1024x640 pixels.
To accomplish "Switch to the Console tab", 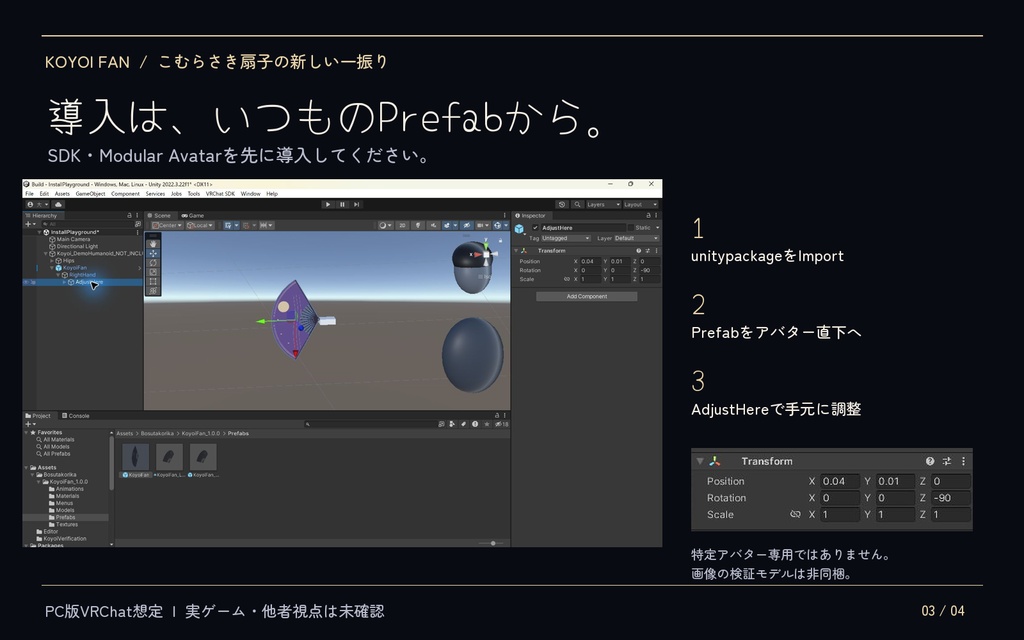I will point(76,416).
